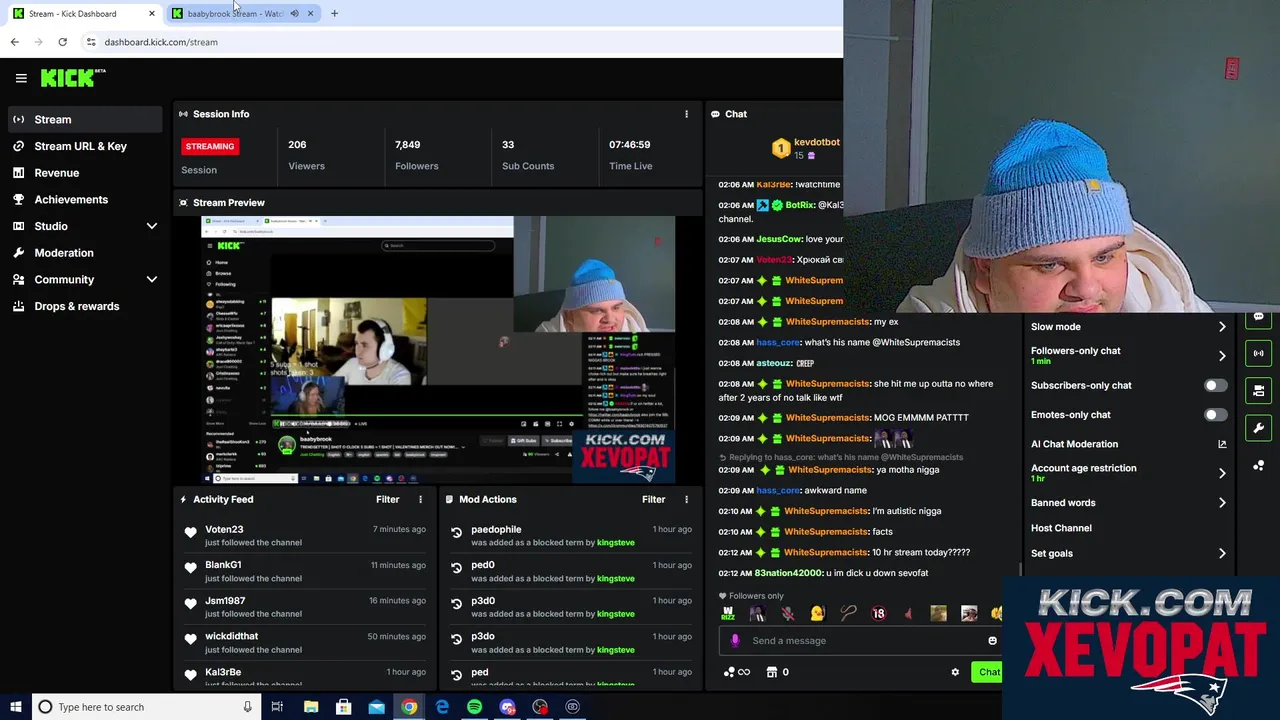Open File Explorer from the taskbar
Image resolution: width=1280 pixels, height=720 pixels.
coord(310,707)
